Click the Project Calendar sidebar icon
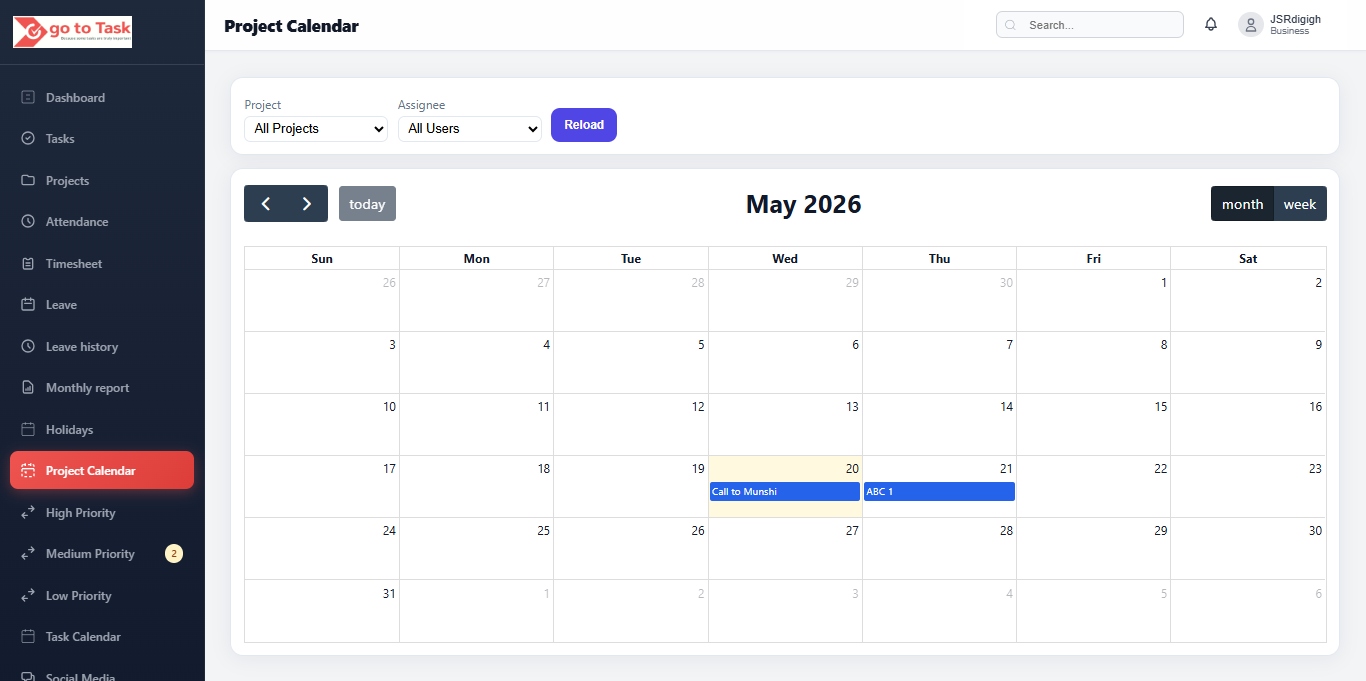This screenshot has width=1366, height=681. pos(28,471)
